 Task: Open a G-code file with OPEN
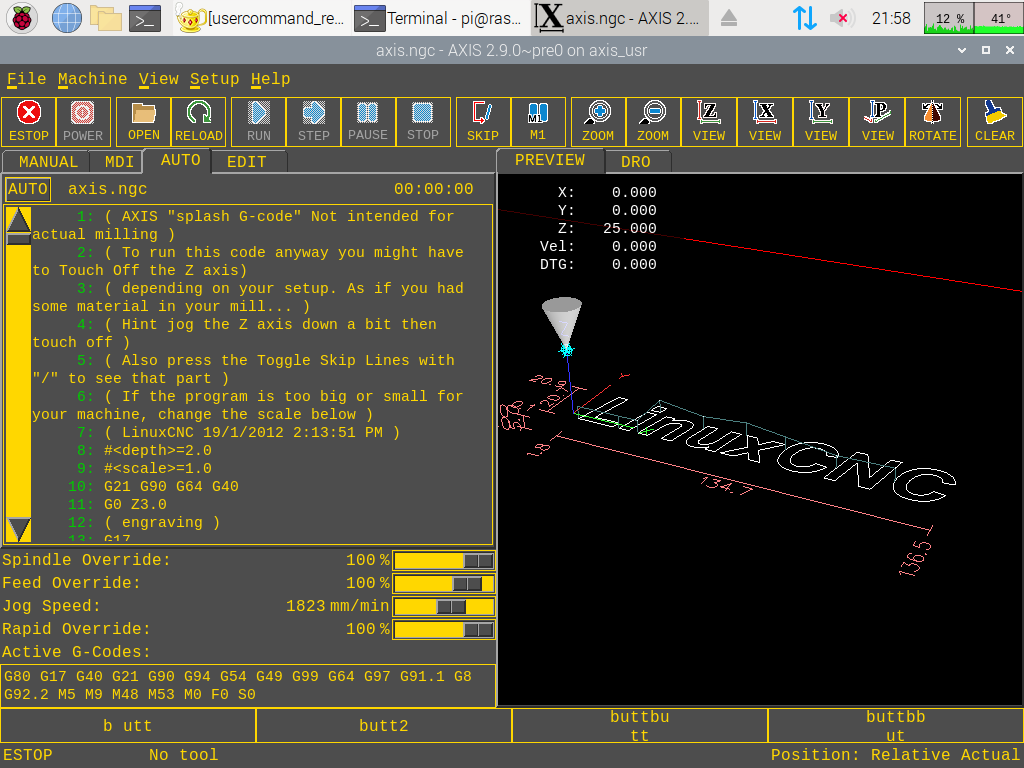tap(144, 122)
